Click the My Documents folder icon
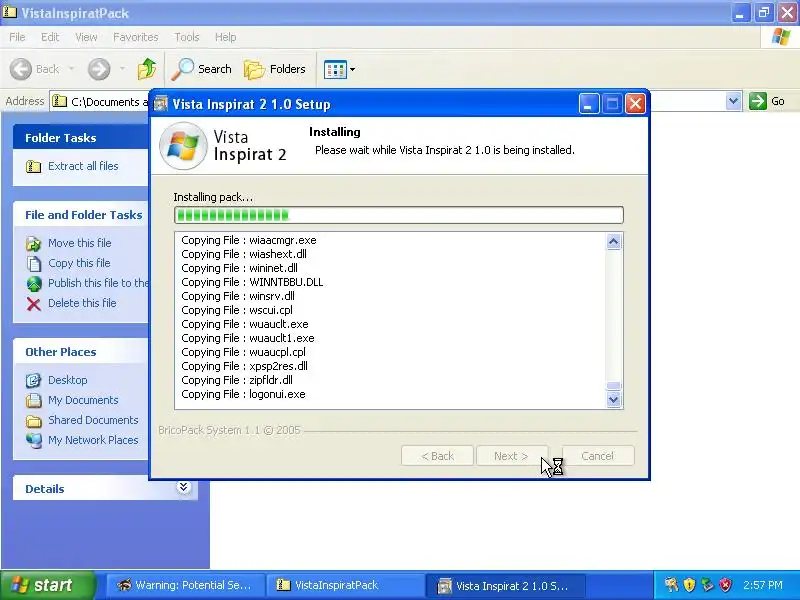Screen dimensions: 800x600 click(x=34, y=401)
